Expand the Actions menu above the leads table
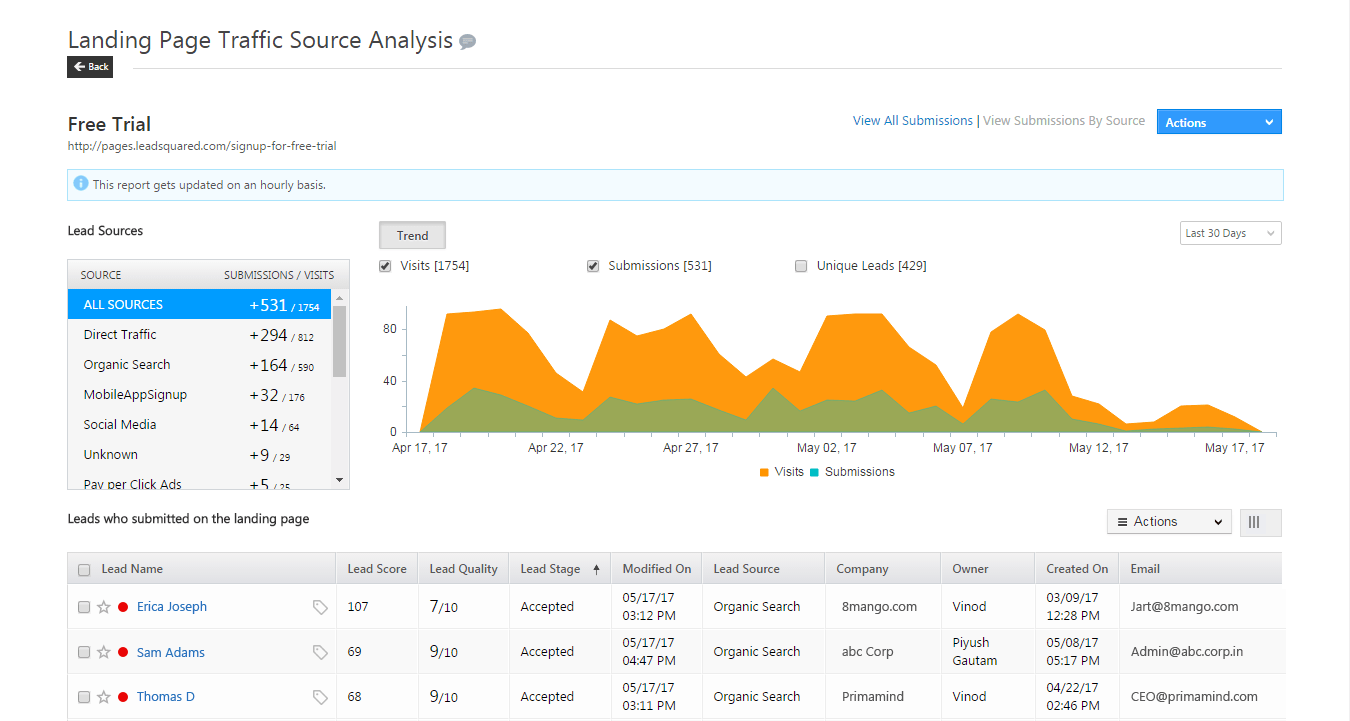Viewport: 1350px width, 721px height. point(1168,521)
